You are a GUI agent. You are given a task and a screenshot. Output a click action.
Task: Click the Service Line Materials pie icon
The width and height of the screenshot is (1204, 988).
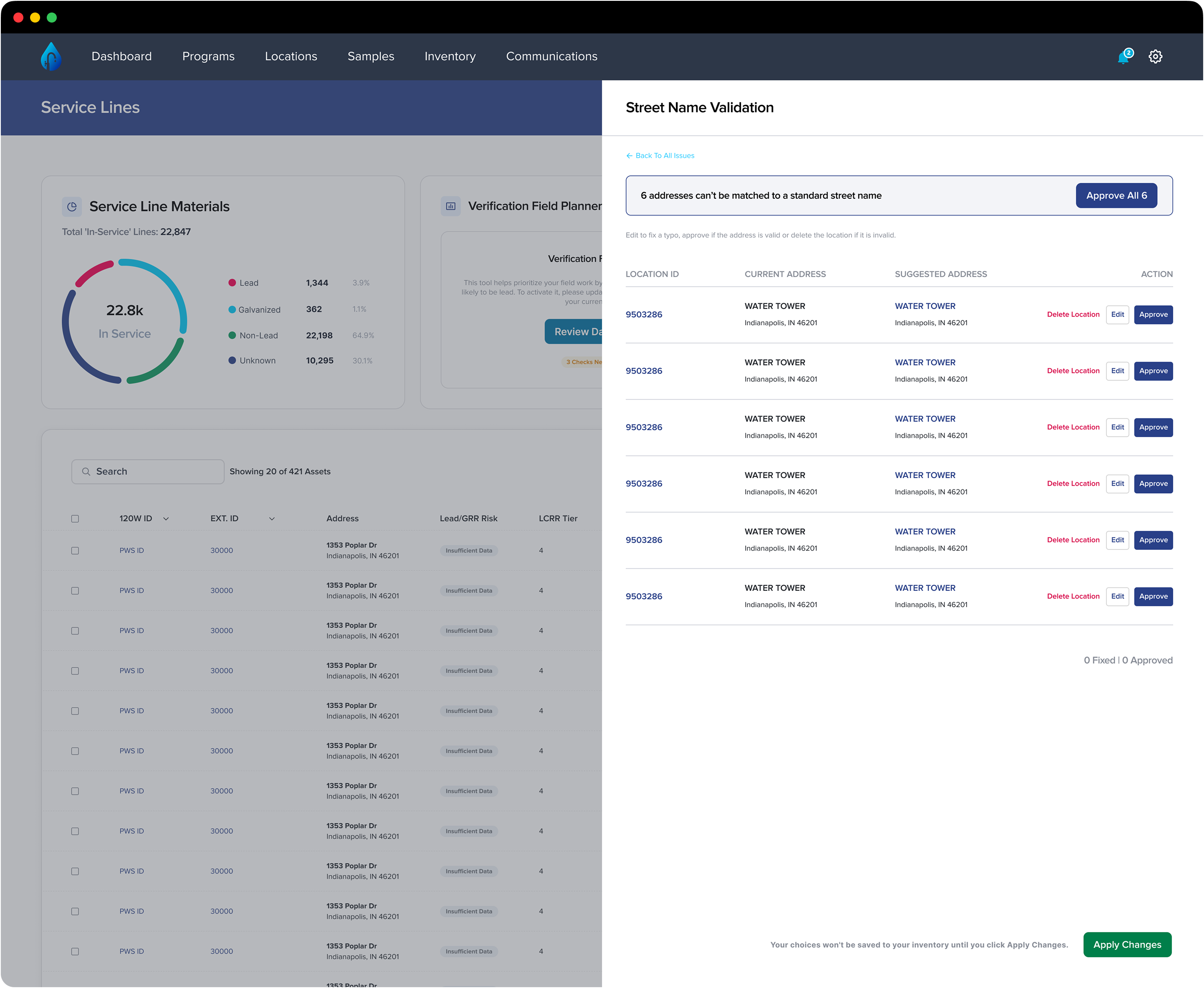point(72,207)
